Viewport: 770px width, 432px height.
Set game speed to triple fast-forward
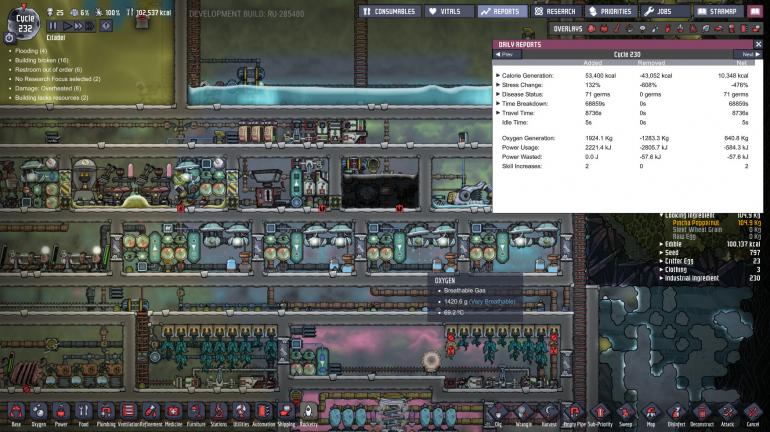pos(89,26)
